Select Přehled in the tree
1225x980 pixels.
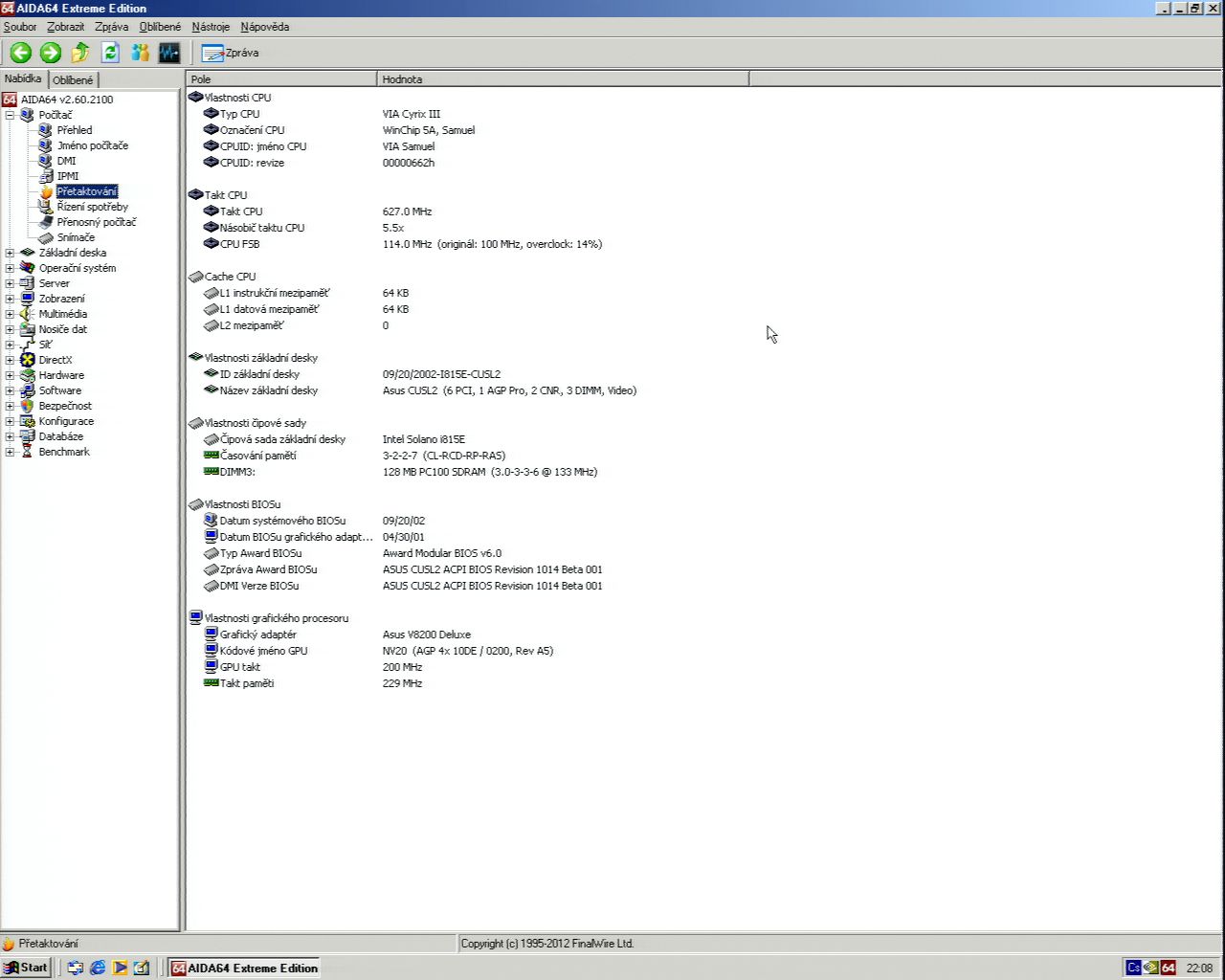(x=75, y=130)
